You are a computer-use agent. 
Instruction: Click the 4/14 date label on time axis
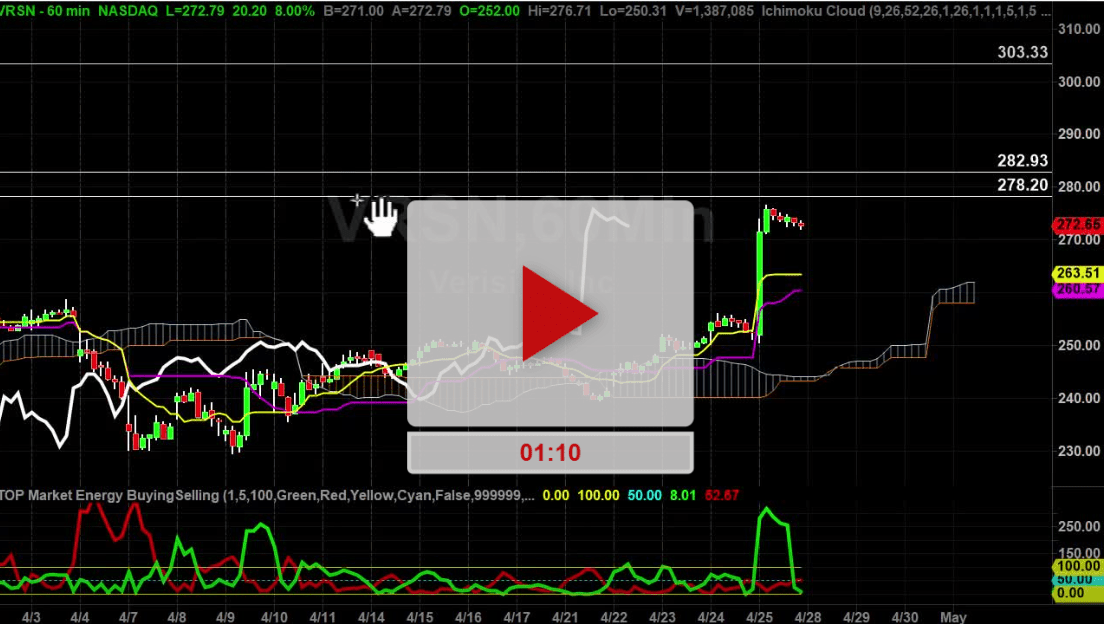[371, 617]
